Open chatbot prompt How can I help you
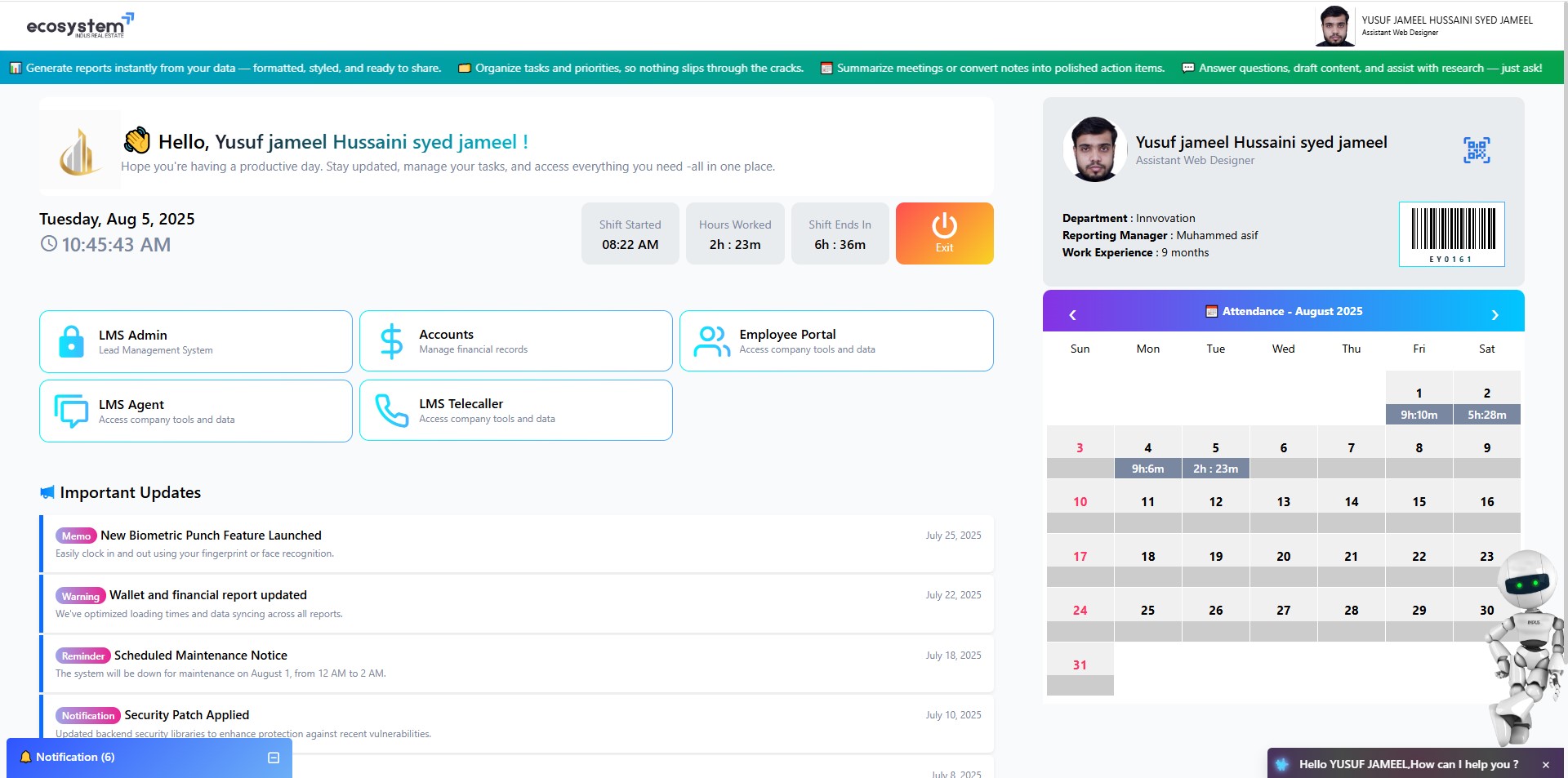Image resolution: width=1568 pixels, height=778 pixels. [x=1409, y=764]
